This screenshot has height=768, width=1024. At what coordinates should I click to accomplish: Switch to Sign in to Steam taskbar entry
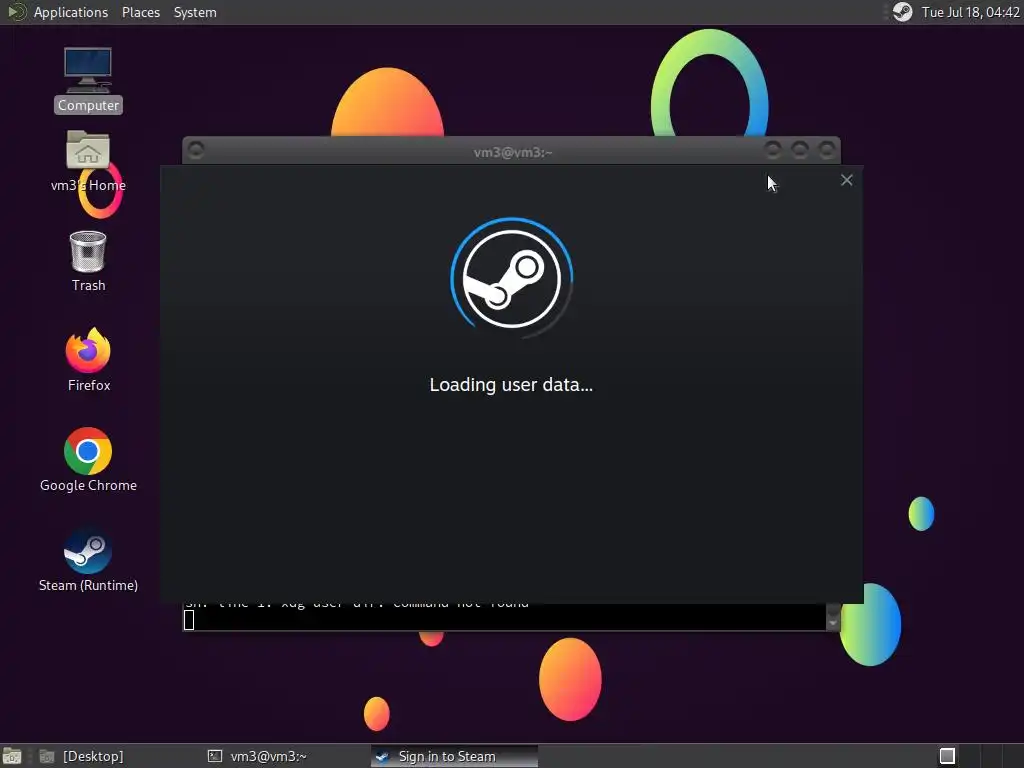(454, 756)
